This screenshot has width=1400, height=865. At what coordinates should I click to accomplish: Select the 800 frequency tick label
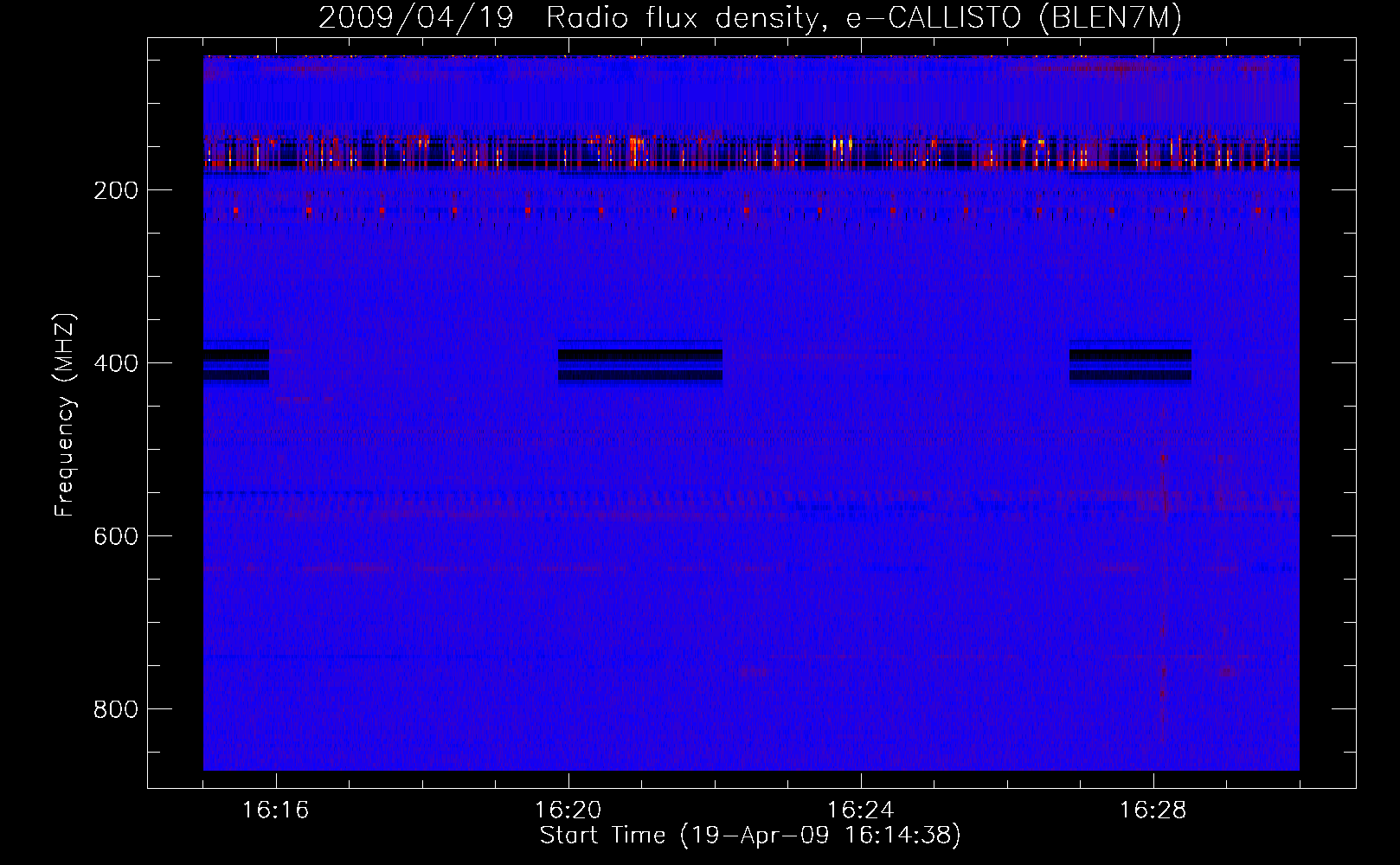click(x=115, y=709)
